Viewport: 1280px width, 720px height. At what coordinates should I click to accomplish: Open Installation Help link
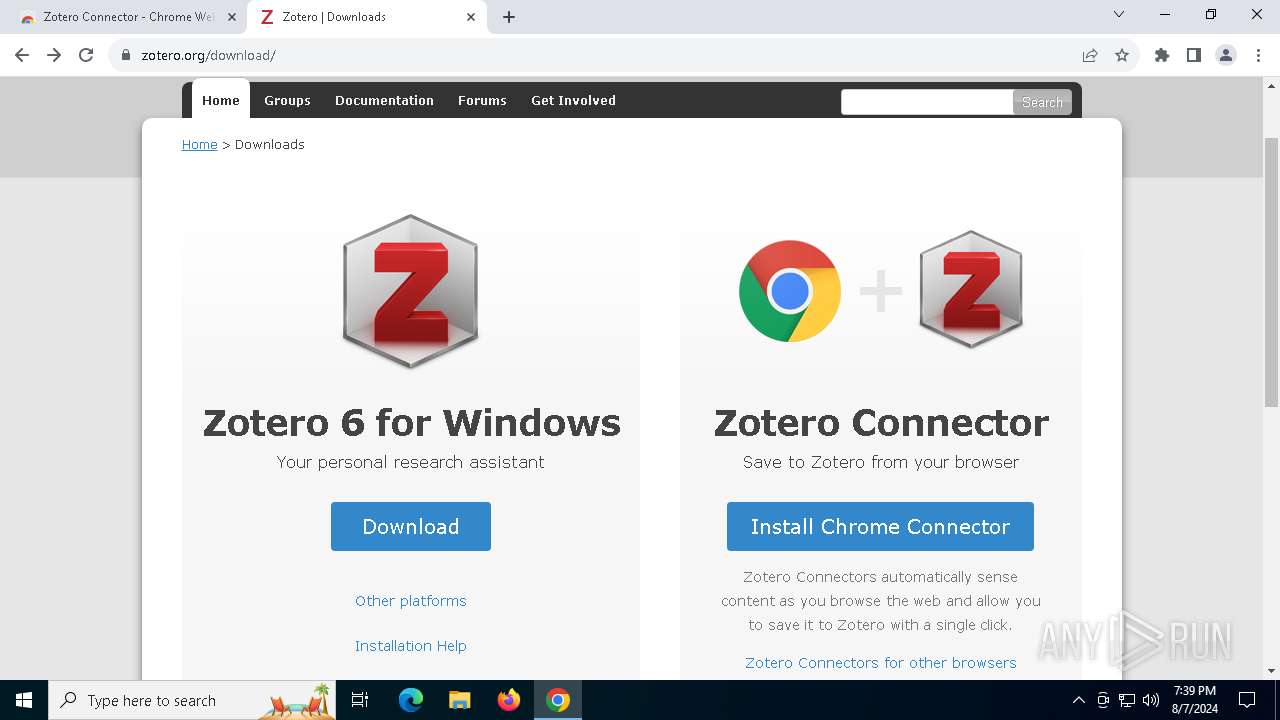tap(411, 646)
